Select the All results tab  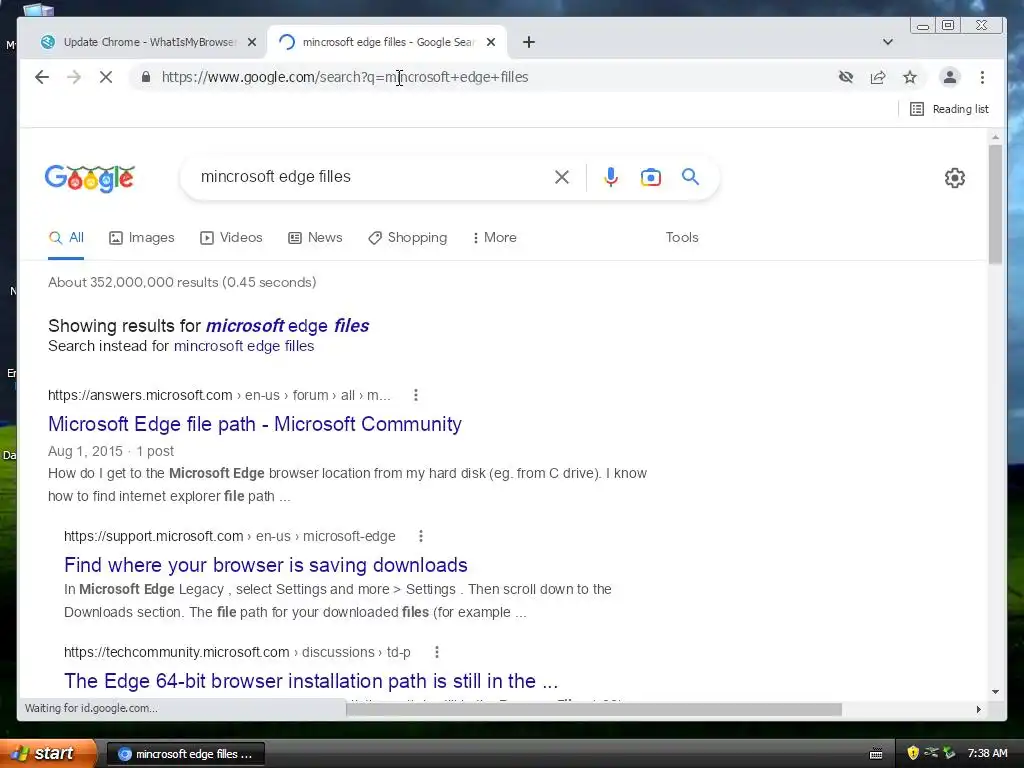[66, 238]
